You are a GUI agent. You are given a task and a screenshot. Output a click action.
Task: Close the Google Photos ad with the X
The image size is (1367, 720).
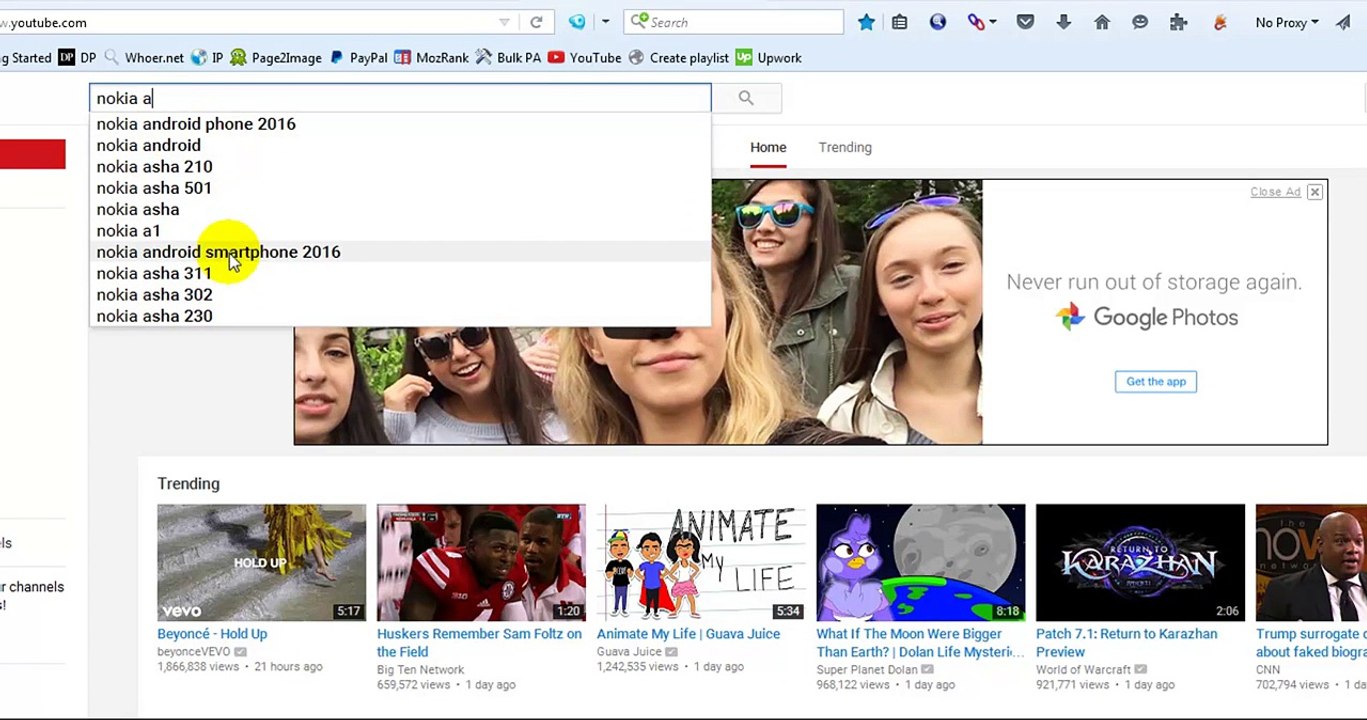[x=1314, y=192]
